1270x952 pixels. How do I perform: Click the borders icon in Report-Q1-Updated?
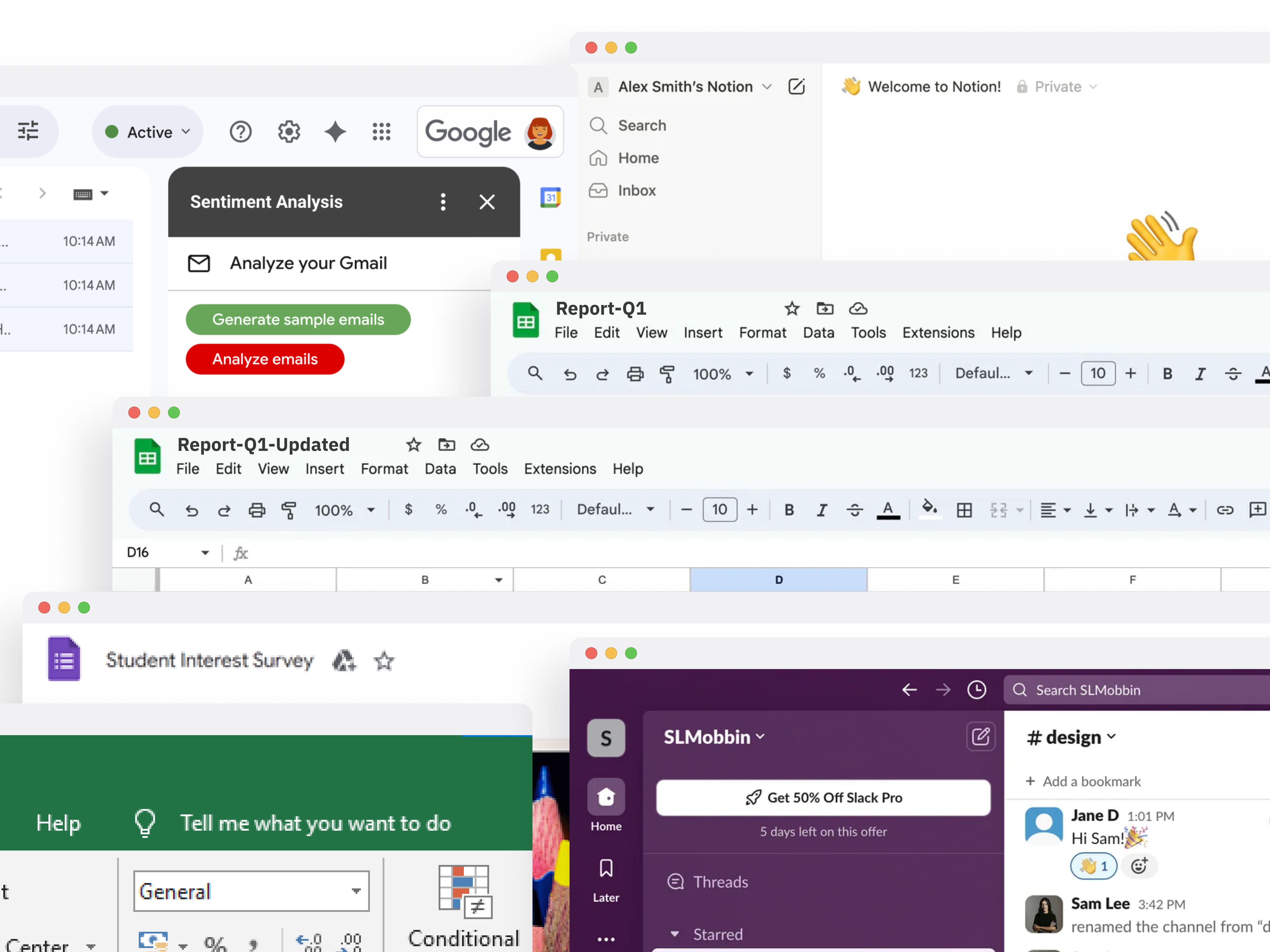(964, 509)
